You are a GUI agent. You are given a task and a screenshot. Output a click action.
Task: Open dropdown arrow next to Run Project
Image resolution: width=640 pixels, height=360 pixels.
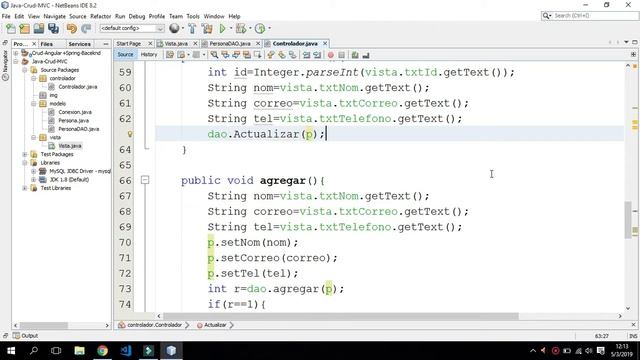click(231, 29)
